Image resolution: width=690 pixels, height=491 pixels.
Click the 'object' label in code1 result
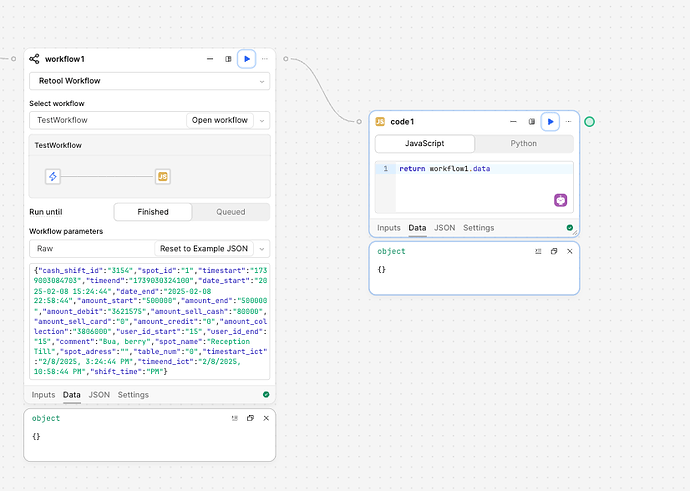(391, 251)
